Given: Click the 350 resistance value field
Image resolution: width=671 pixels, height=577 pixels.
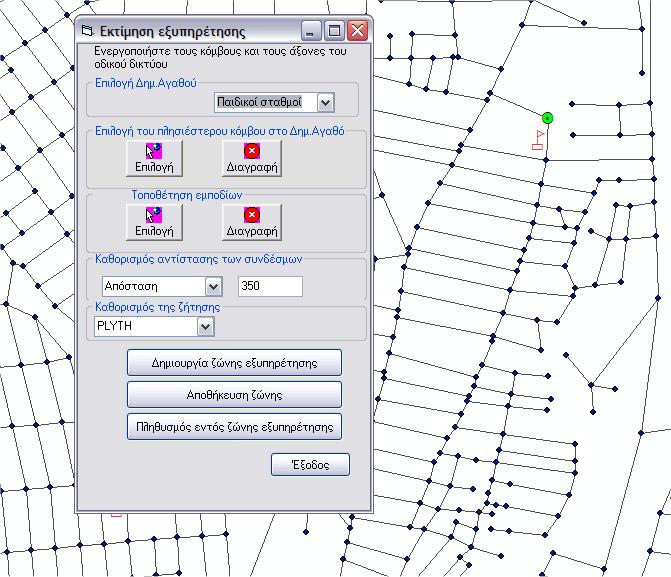Looking at the screenshot, I should [270, 286].
